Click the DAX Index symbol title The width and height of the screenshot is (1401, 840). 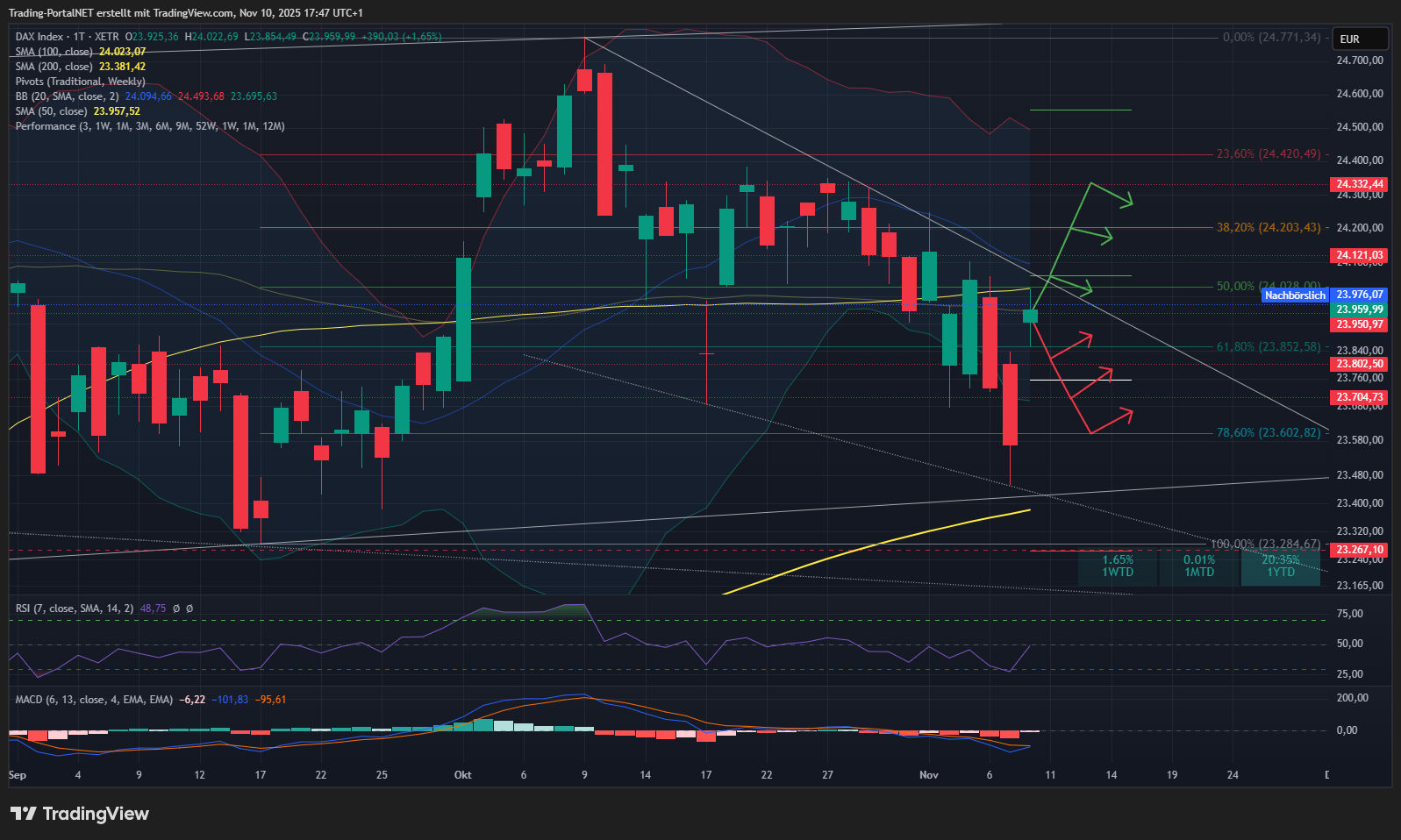(39, 37)
